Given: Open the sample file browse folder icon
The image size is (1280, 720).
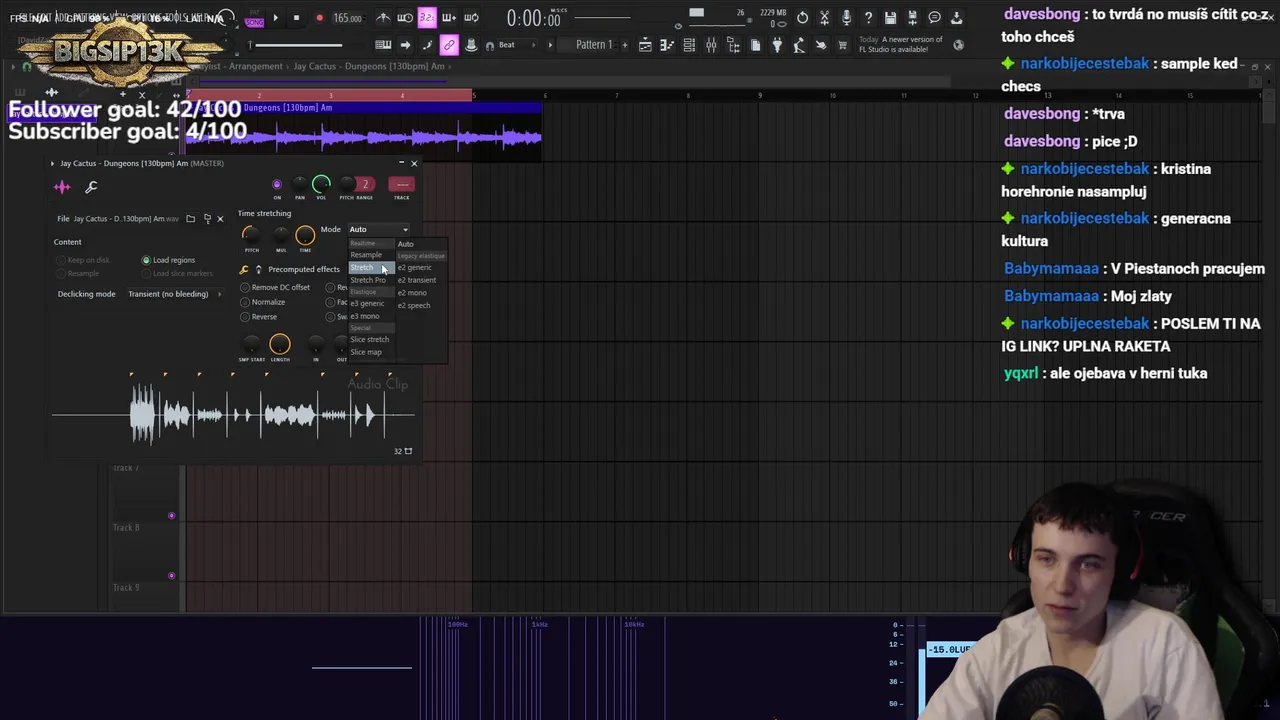Looking at the screenshot, I should click(x=190, y=218).
